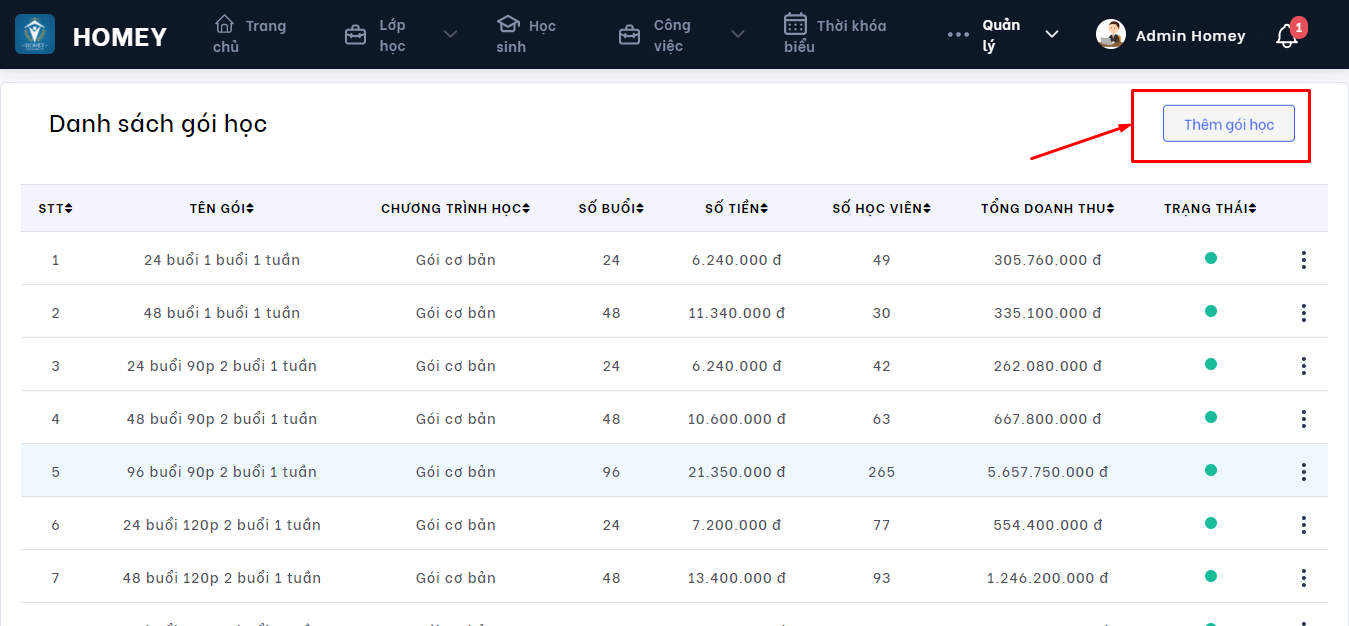
Task: Click the Trang chủ home icon
Action: click(x=225, y=24)
